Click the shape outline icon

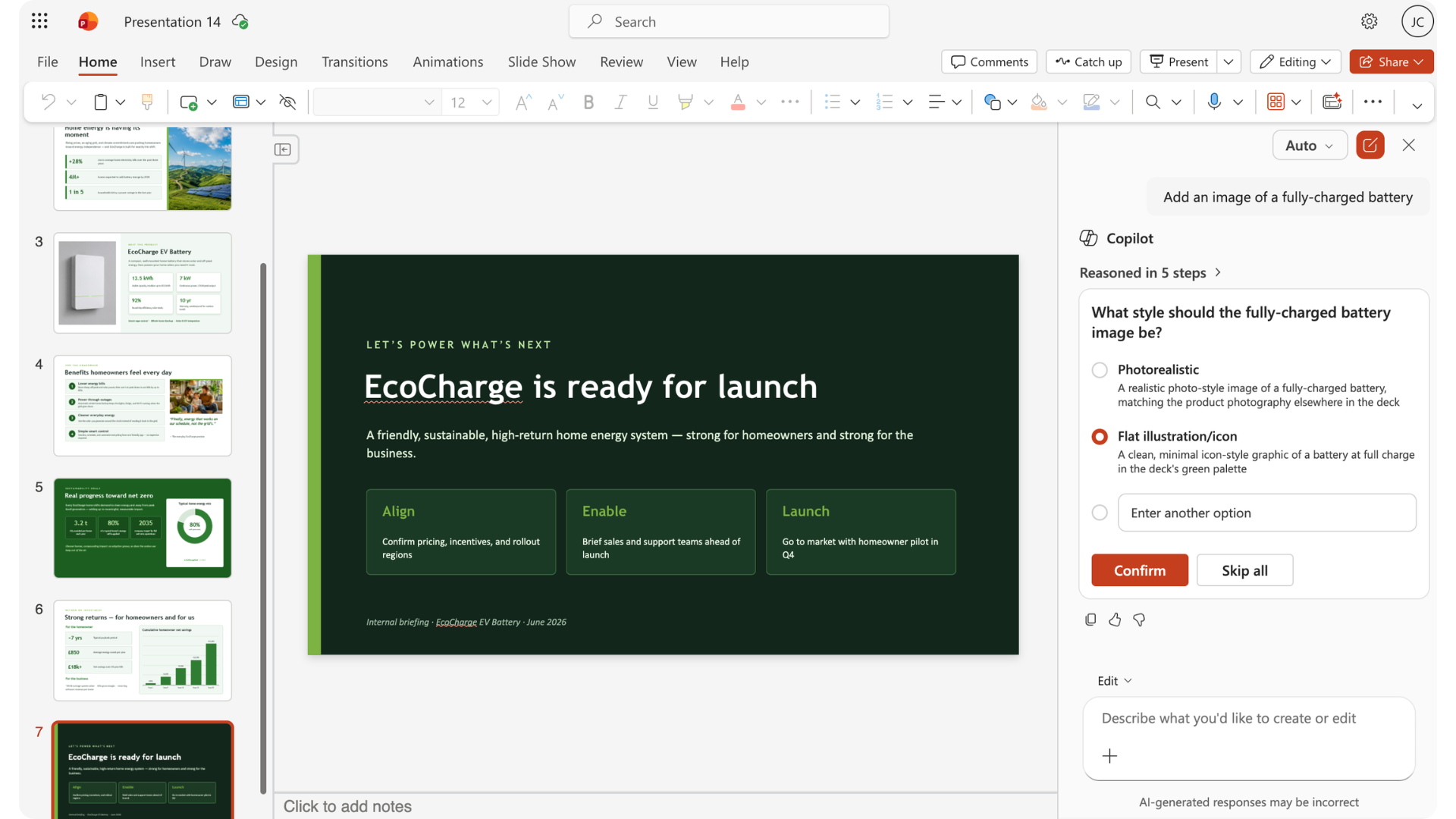[1091, 102]
